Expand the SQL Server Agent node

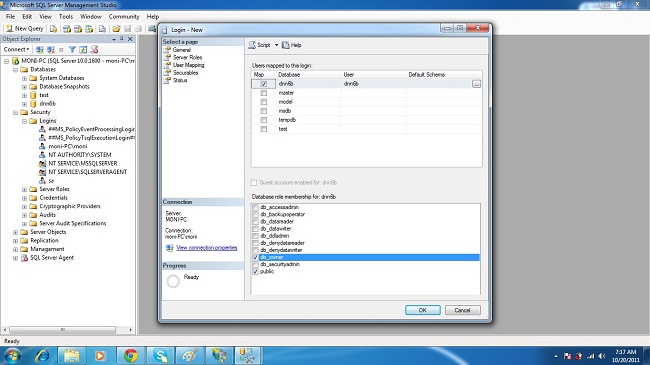(15, 258)
